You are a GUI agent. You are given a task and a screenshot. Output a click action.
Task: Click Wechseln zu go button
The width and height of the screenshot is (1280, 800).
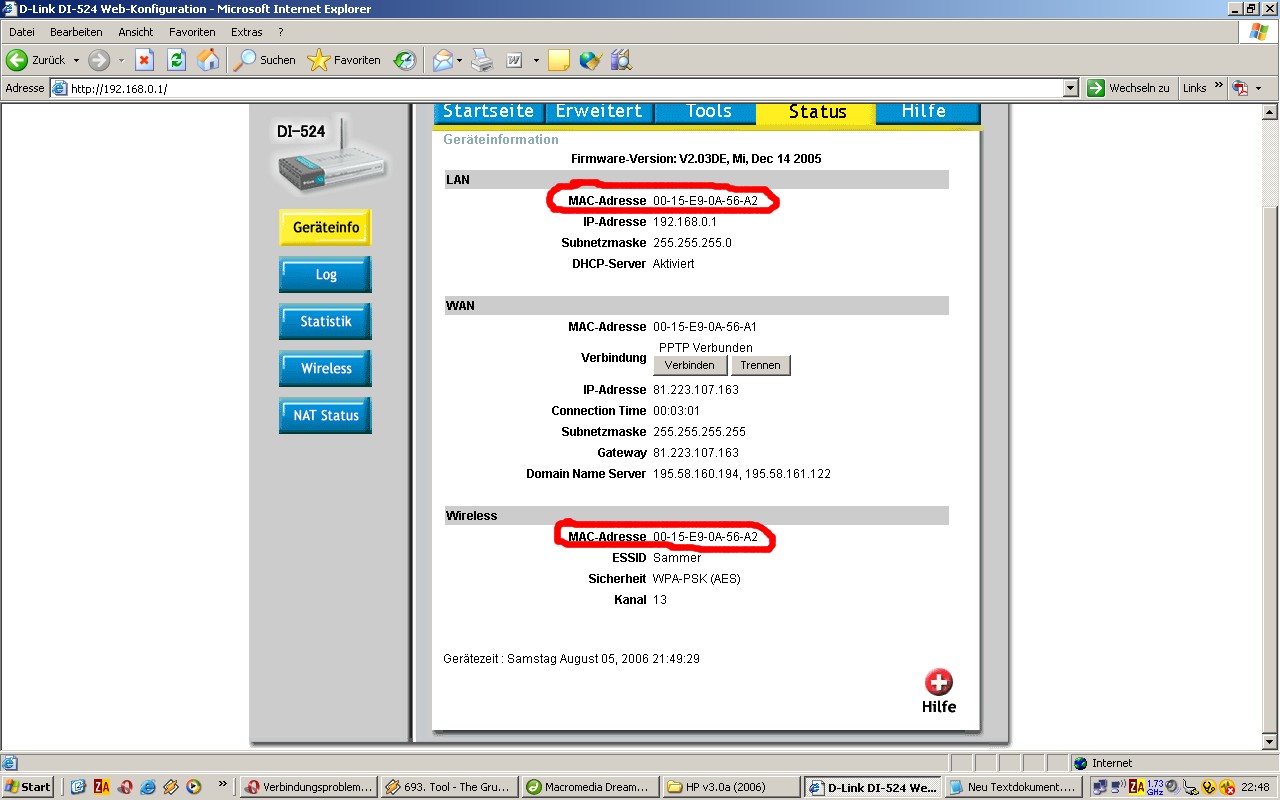[x=1130, y=88]
